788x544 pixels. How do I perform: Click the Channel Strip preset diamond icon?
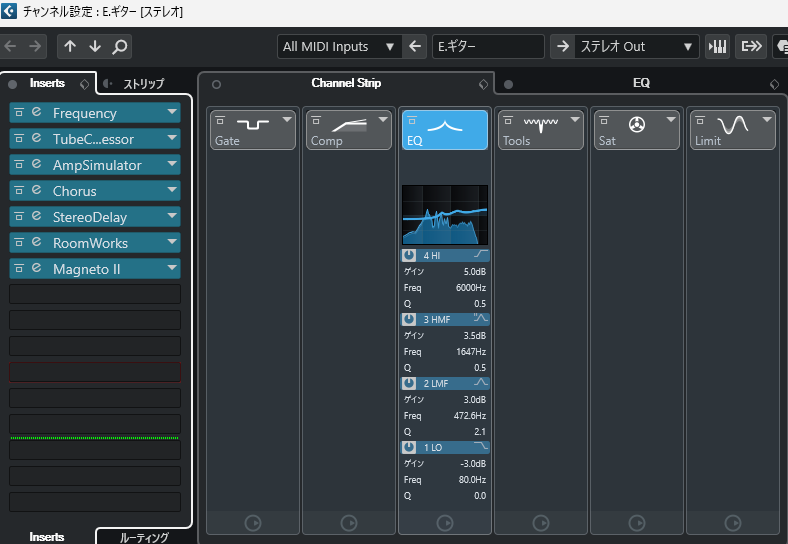pyautogui.click(x=483, y=84)
